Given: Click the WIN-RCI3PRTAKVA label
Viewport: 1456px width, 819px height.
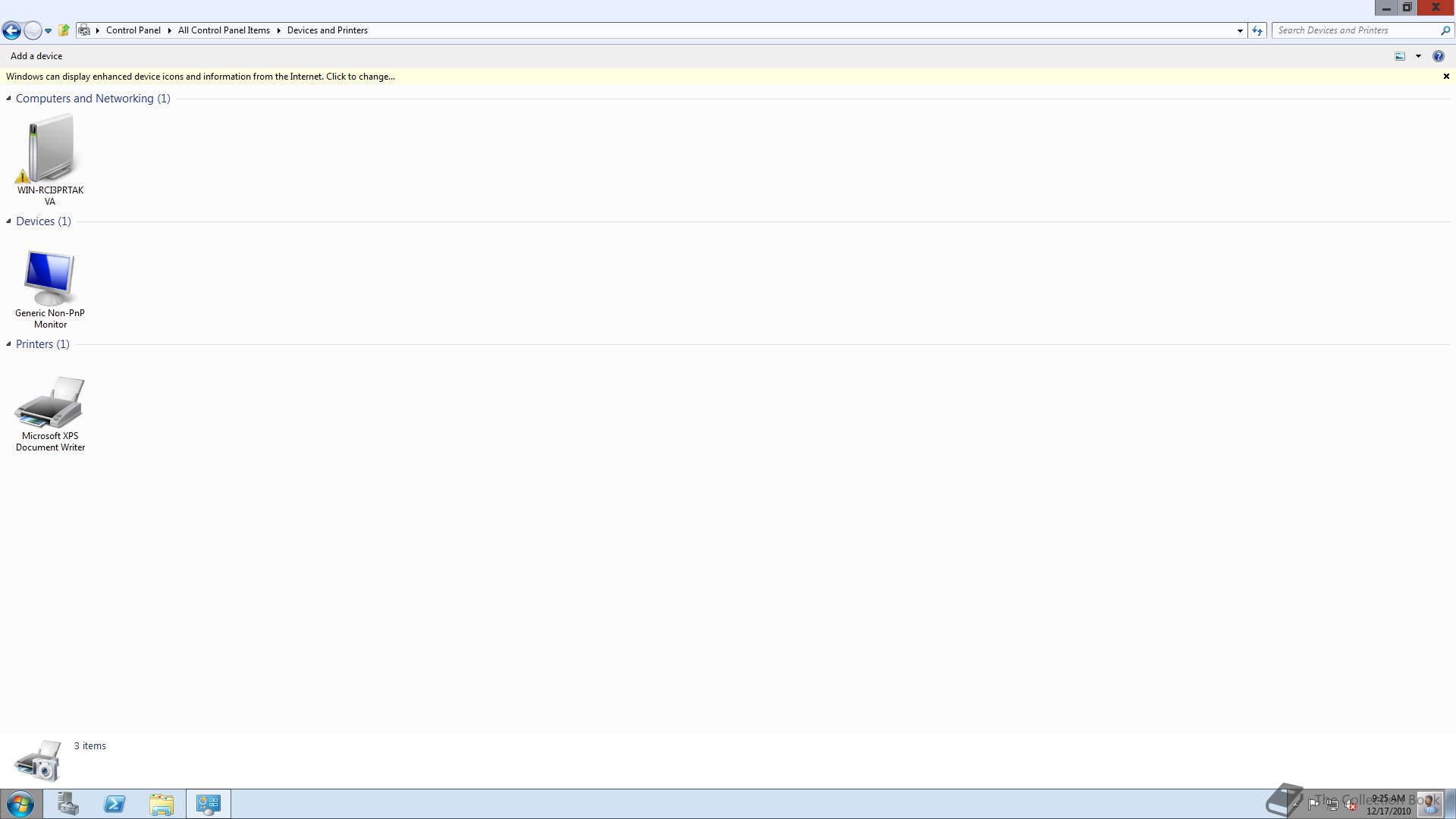Looking at the screenshot, I should coord(50,196).
